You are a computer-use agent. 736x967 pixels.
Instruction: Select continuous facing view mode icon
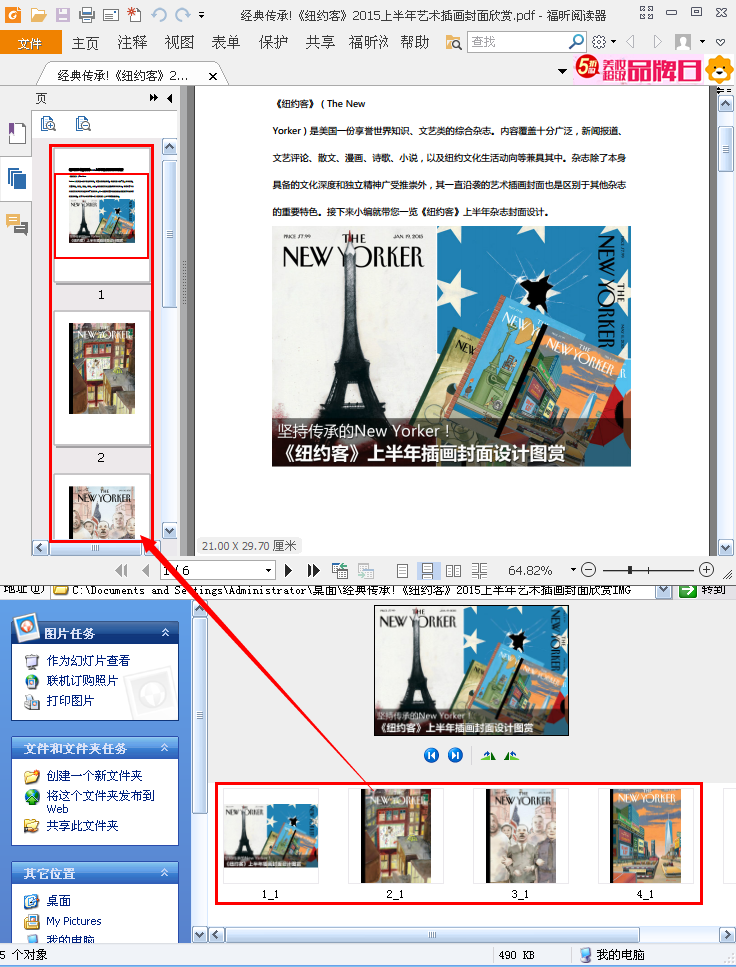coord(479,570)
